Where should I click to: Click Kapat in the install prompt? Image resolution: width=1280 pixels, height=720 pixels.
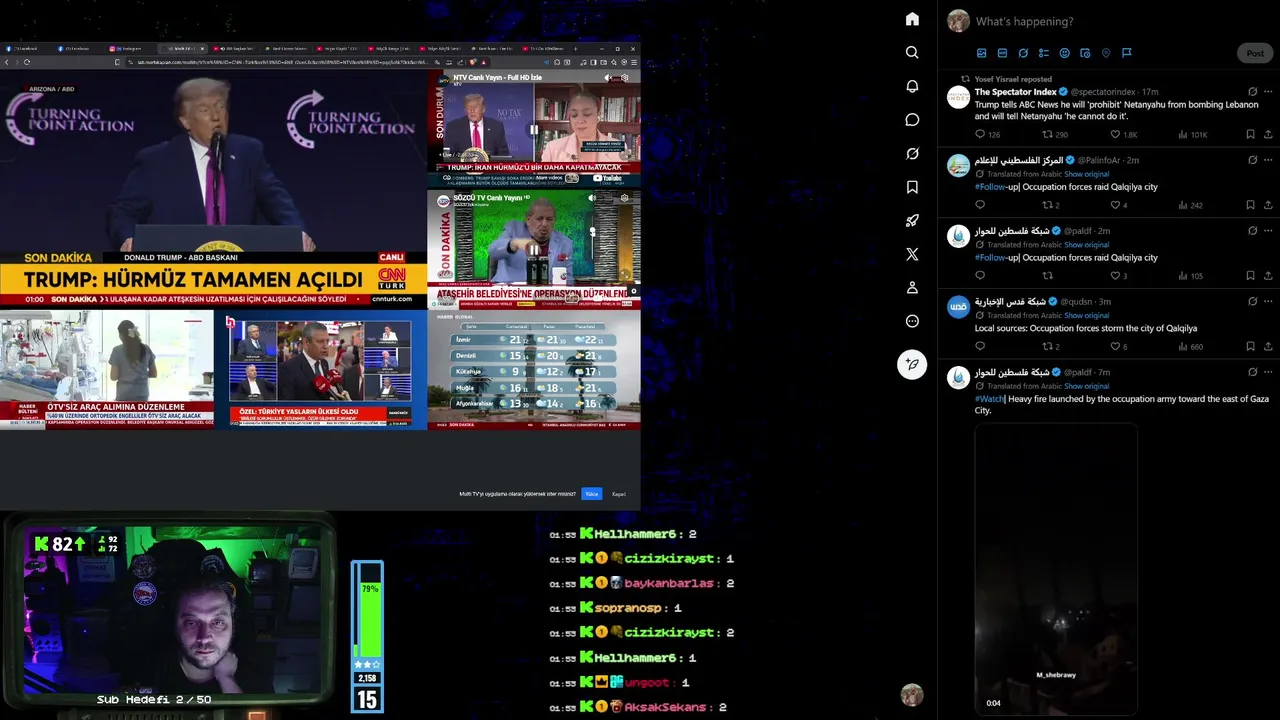click(619, 494)
